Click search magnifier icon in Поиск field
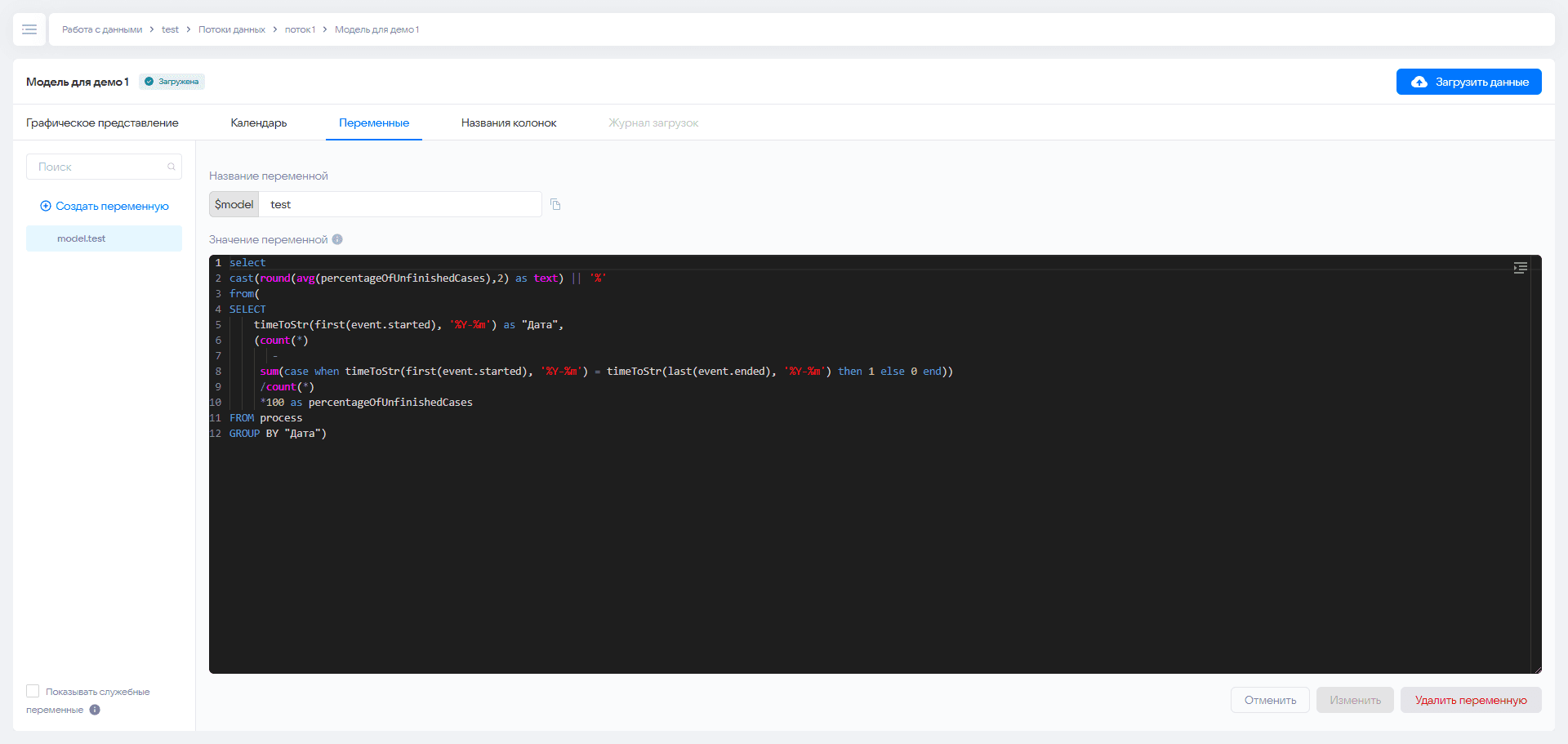Image resolution: width=1568 pixels, height=744 pixels. pos(171,167)
